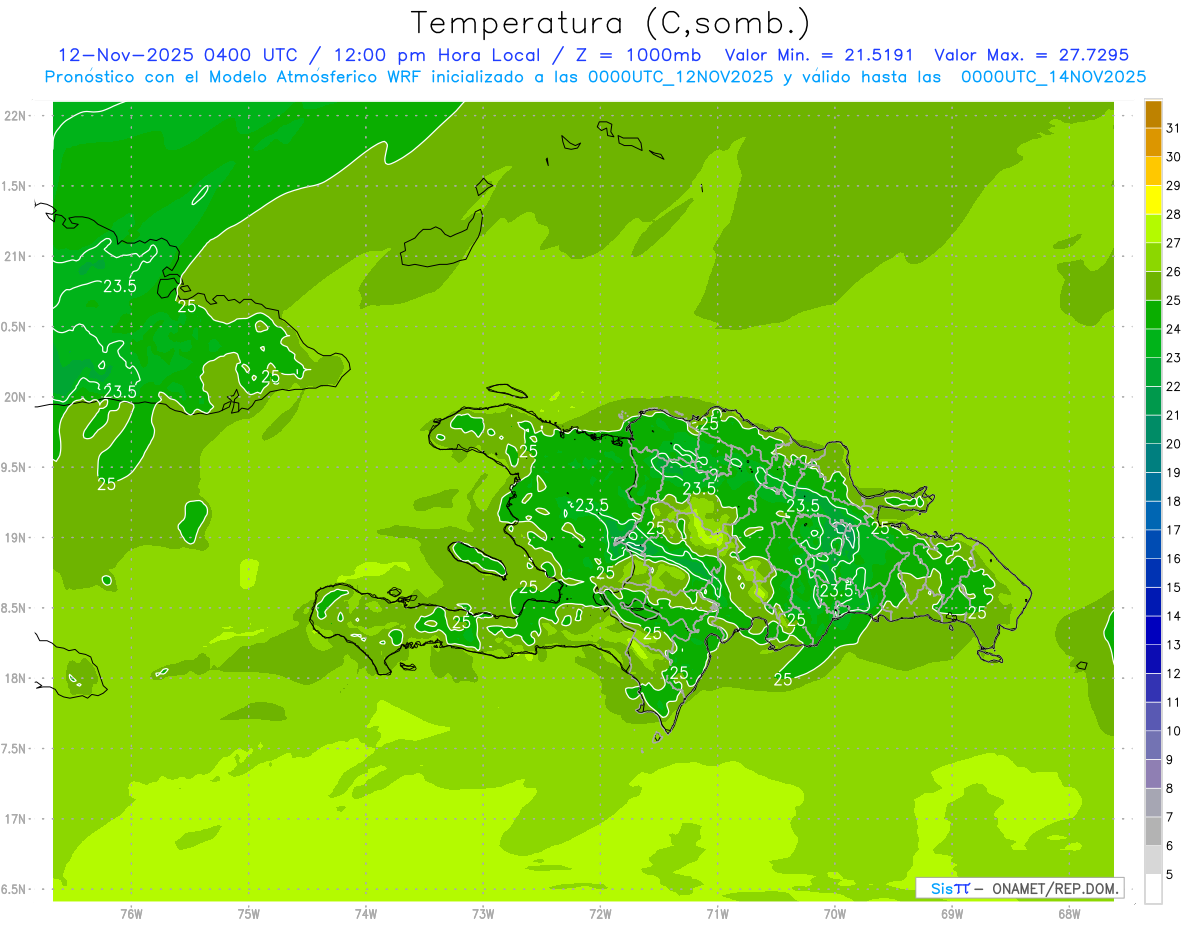Click the legend value '13'
Screen dimensions: 1200x927
pos(1174,644)
